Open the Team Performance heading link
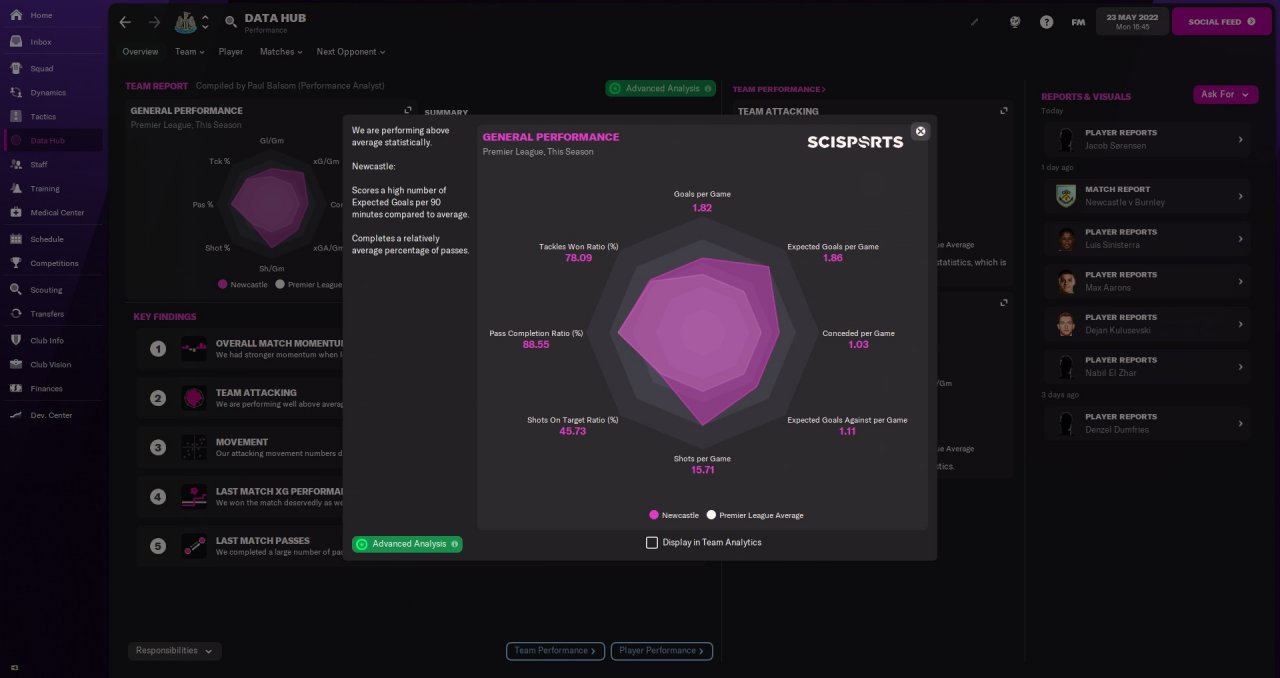 (x=779, y=89)
